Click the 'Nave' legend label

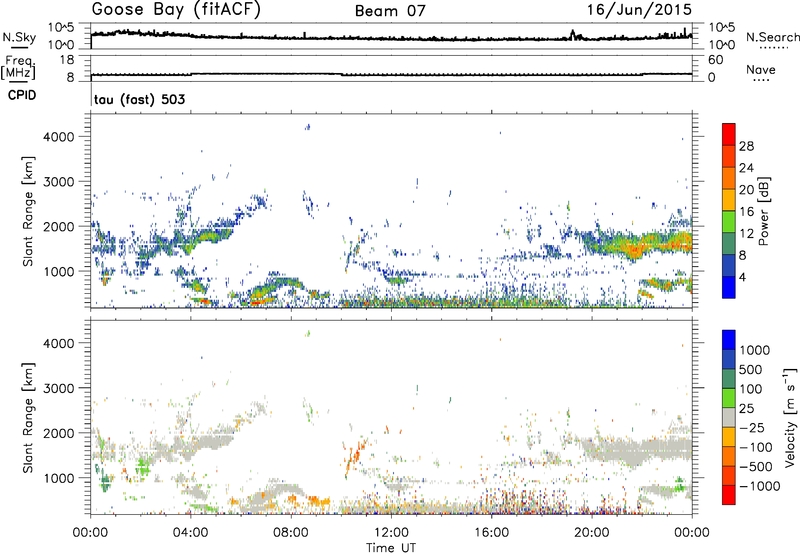point(761,69)
